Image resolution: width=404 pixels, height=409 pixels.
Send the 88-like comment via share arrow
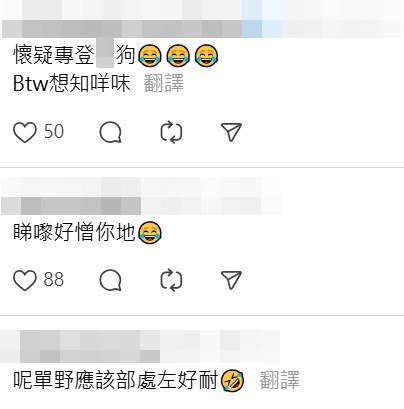click(x=231, y=280)
